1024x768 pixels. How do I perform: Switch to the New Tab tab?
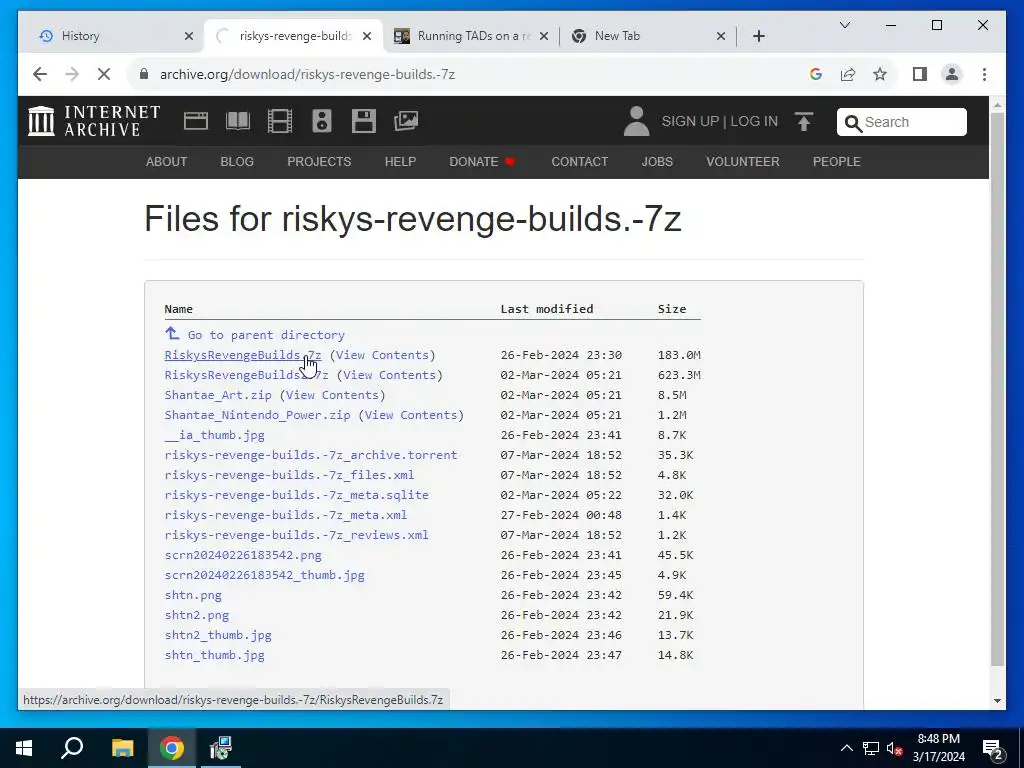647,36
